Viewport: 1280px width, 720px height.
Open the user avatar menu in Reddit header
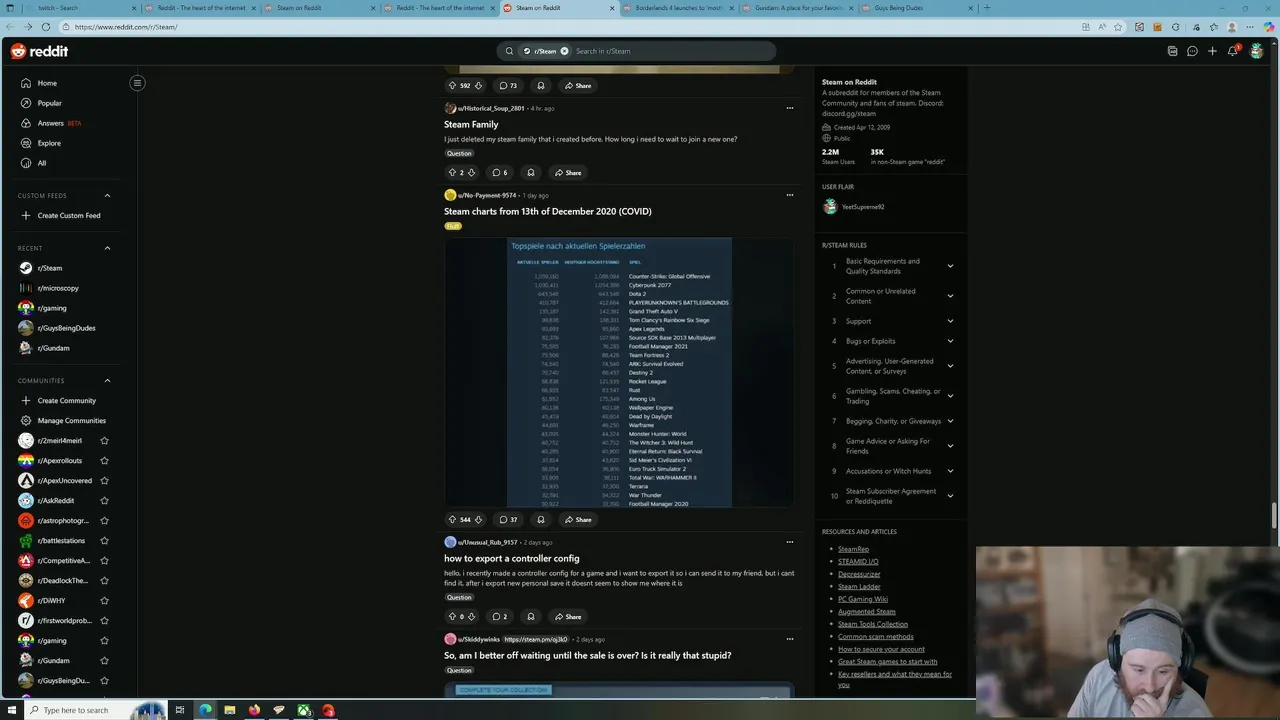[x=1256, y=51]
